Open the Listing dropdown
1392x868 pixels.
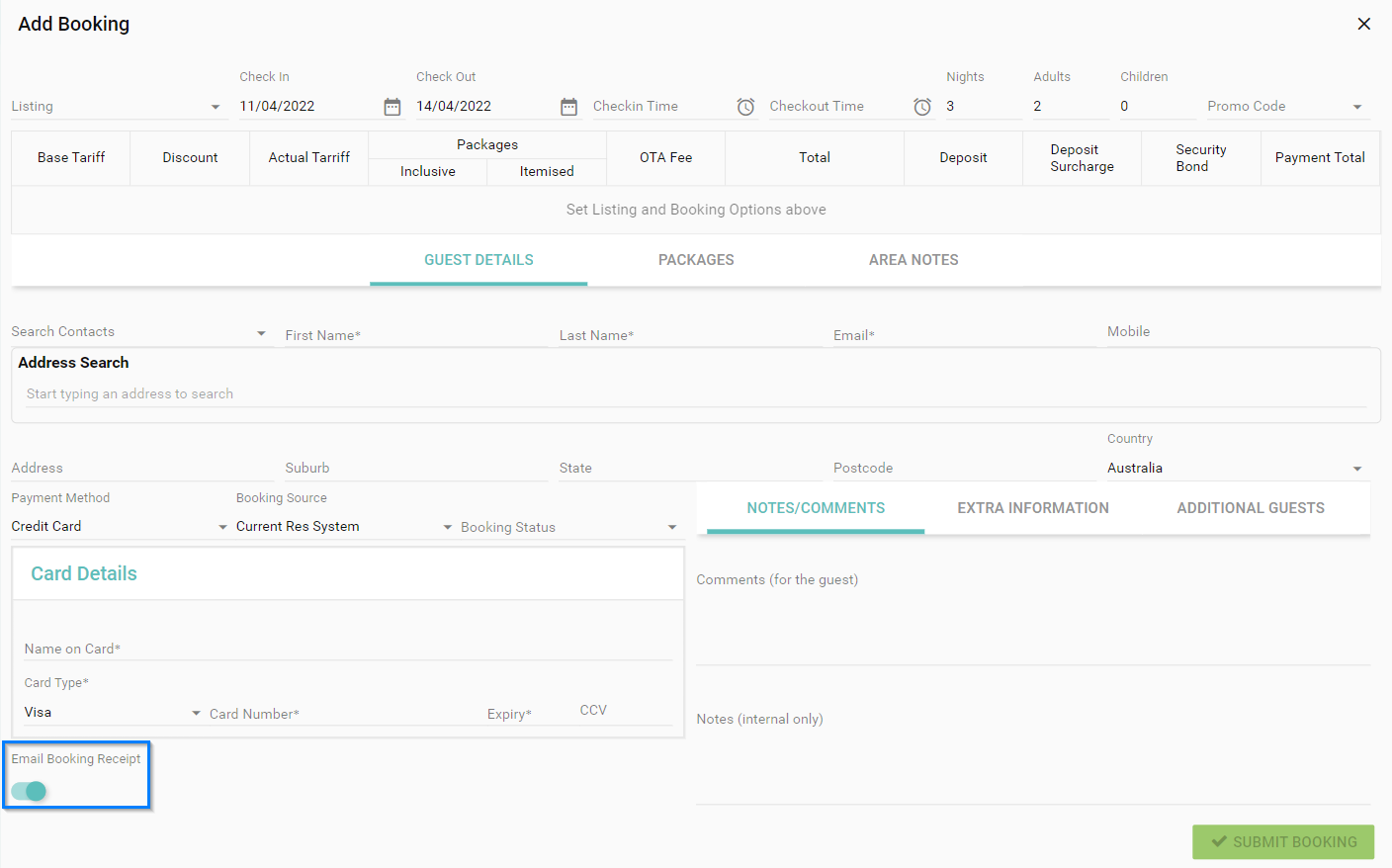tap(216, 106)
